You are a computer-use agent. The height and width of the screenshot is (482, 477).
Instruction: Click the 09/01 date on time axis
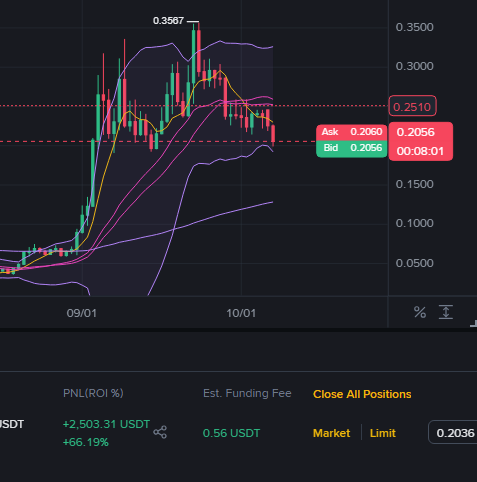coord(82,313)
